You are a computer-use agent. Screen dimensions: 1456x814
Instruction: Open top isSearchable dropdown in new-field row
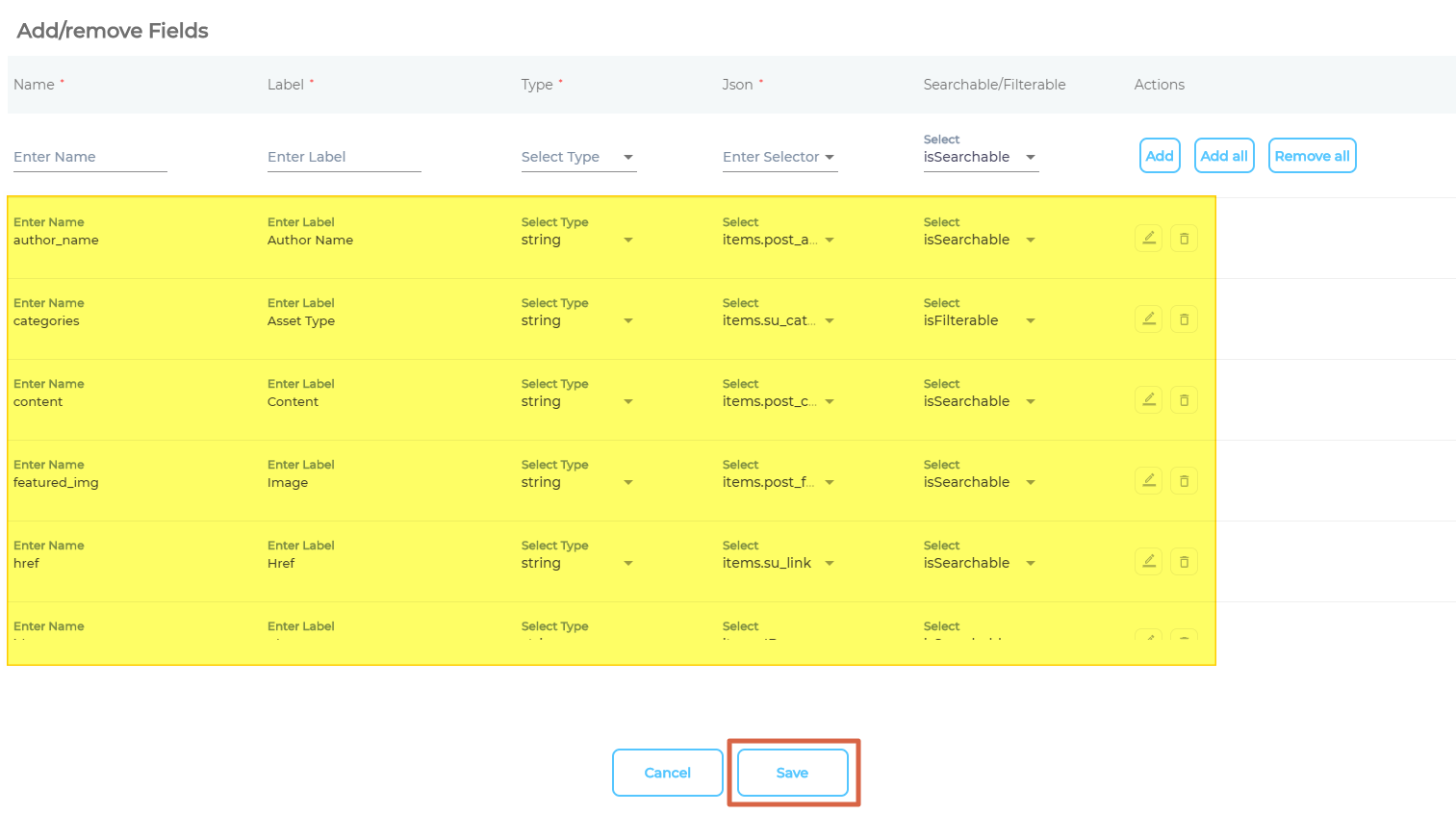(x=980, y=157)
